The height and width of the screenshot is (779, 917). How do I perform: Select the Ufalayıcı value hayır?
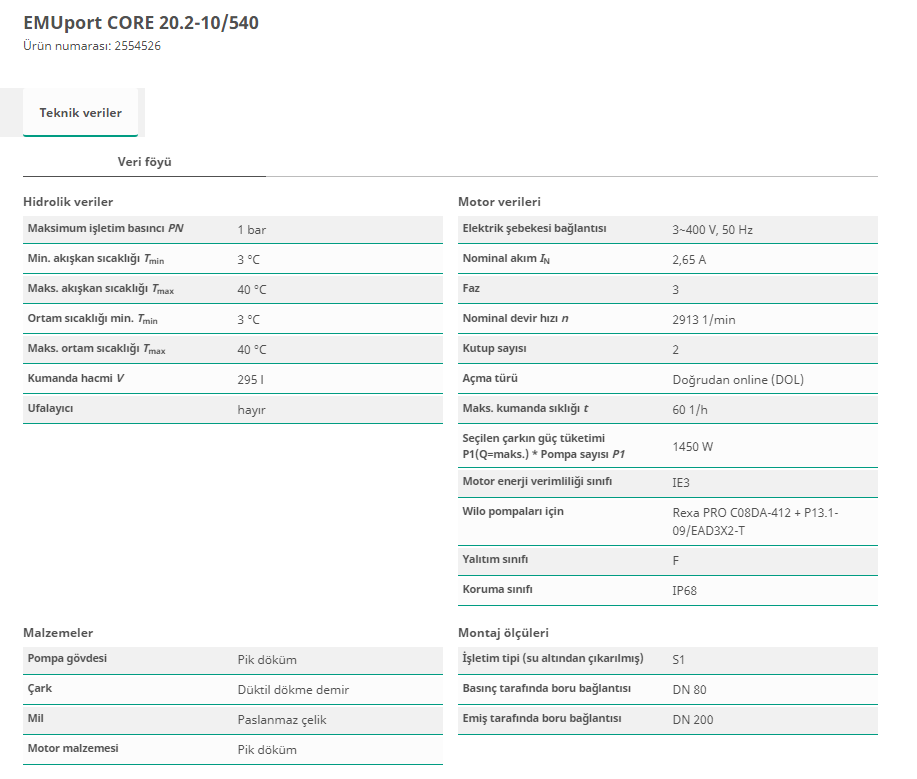point(251,410)
